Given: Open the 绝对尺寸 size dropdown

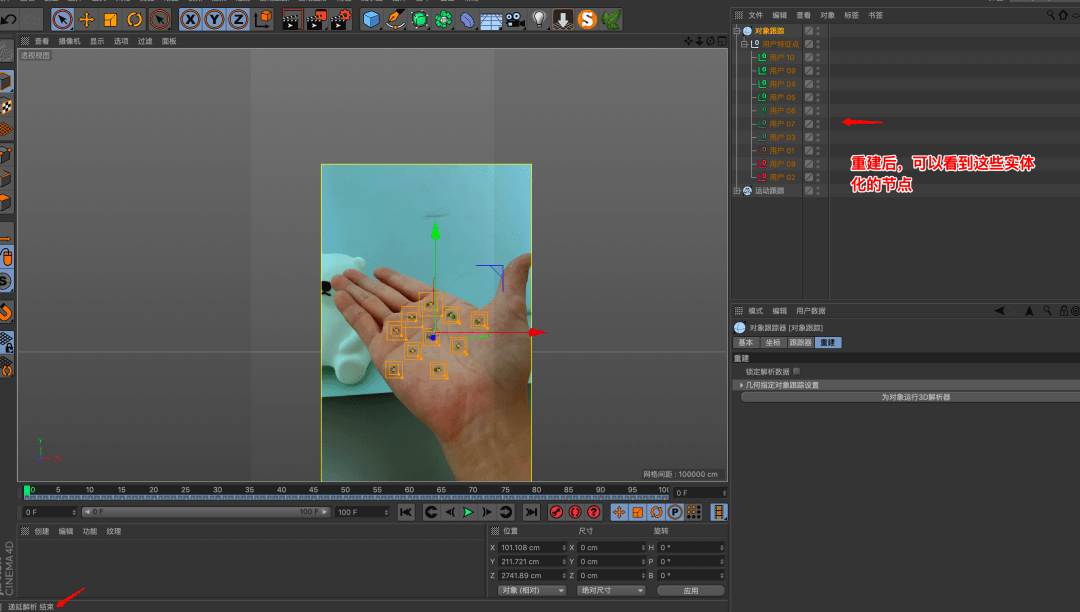Looking at the screenshot, I should [611, 591].
